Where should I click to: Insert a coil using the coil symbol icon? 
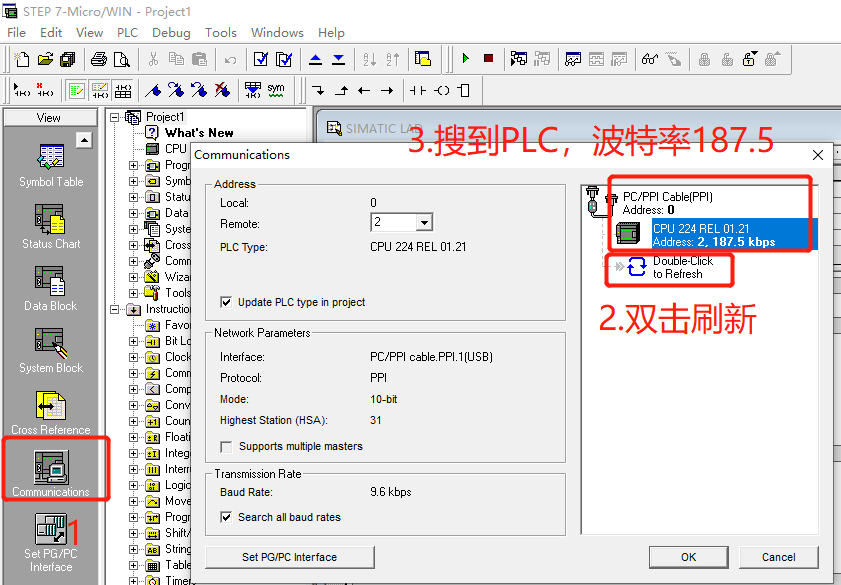click(441, 91)
